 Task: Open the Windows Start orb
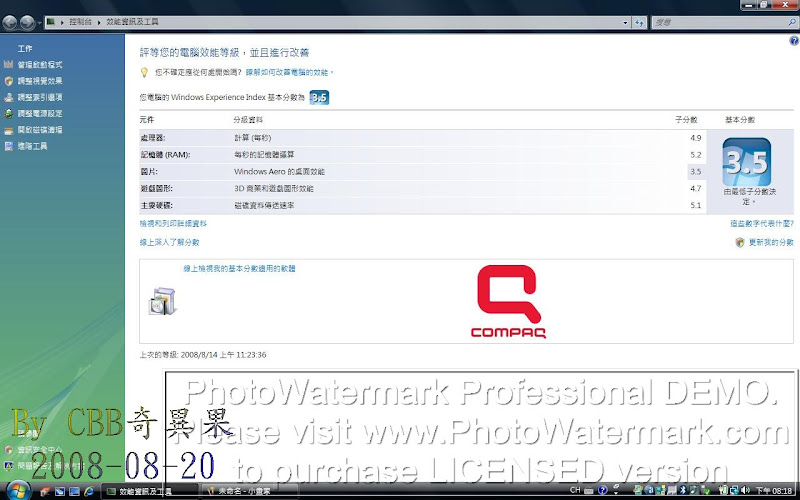click(18, 491)
